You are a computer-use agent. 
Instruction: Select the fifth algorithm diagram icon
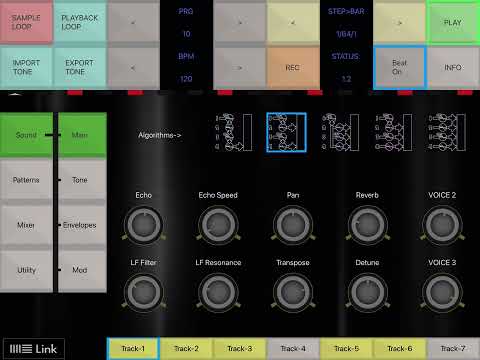click(447, 132)
